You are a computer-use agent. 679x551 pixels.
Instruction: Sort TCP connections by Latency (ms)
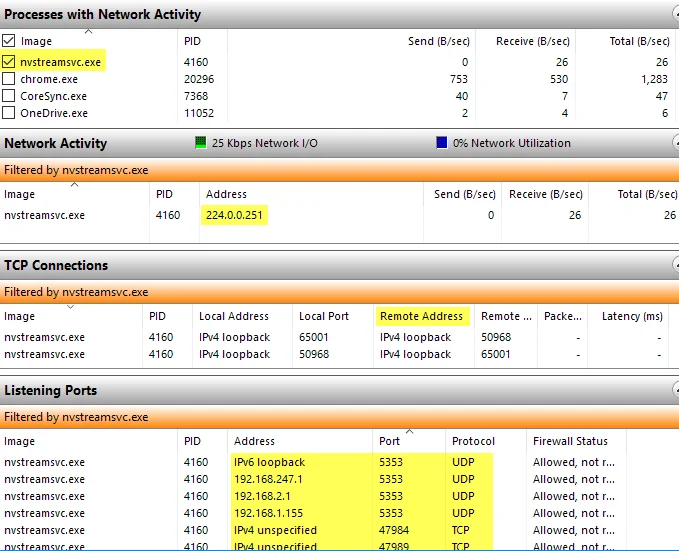(x=631, y=316)
